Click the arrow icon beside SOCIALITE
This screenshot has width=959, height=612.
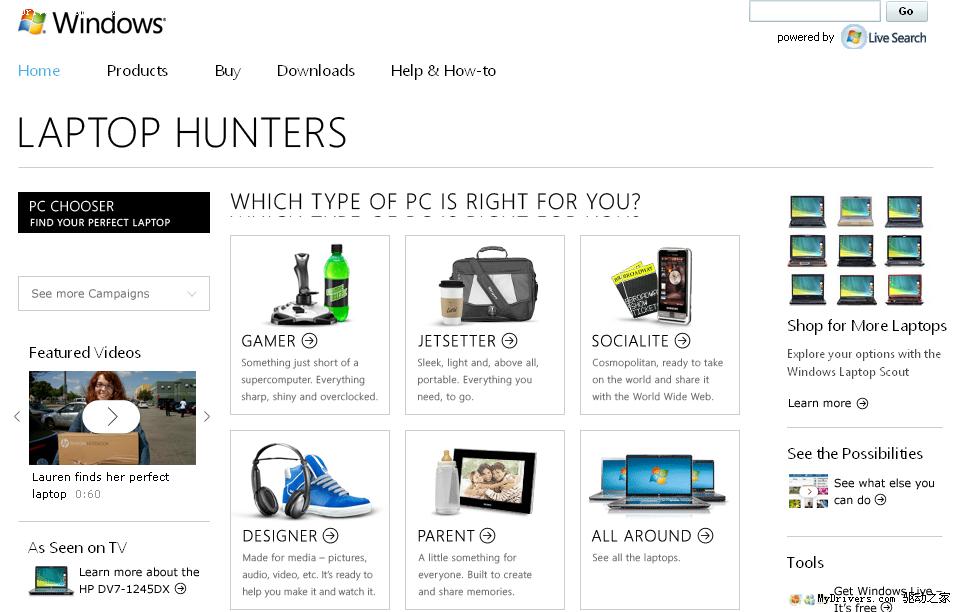[683, 341]
